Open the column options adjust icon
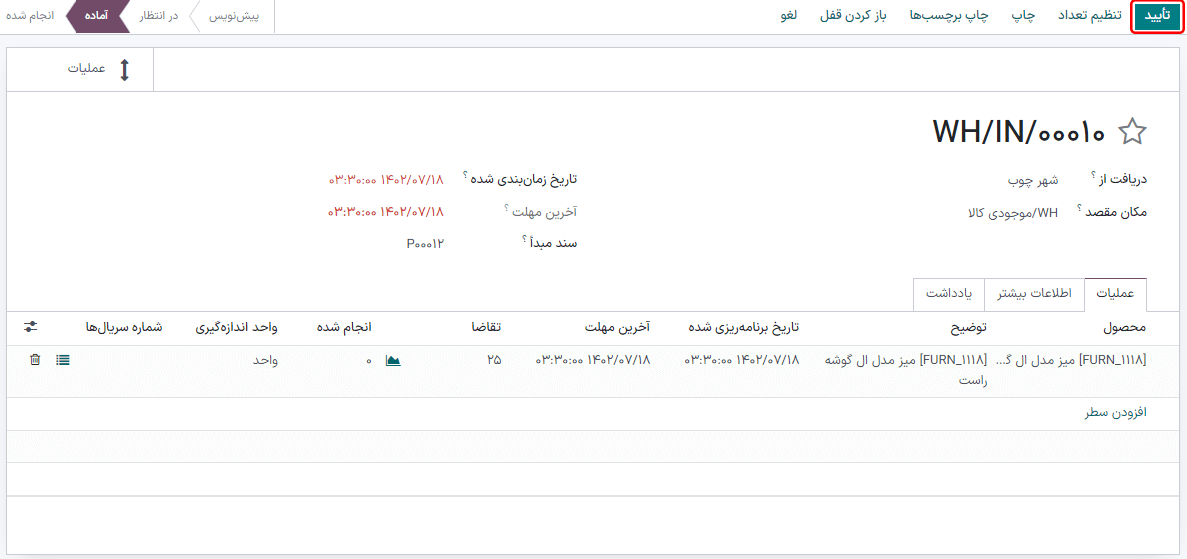Screen dimensions: 1187x559 pyautogui.click(x=30, y=326)
